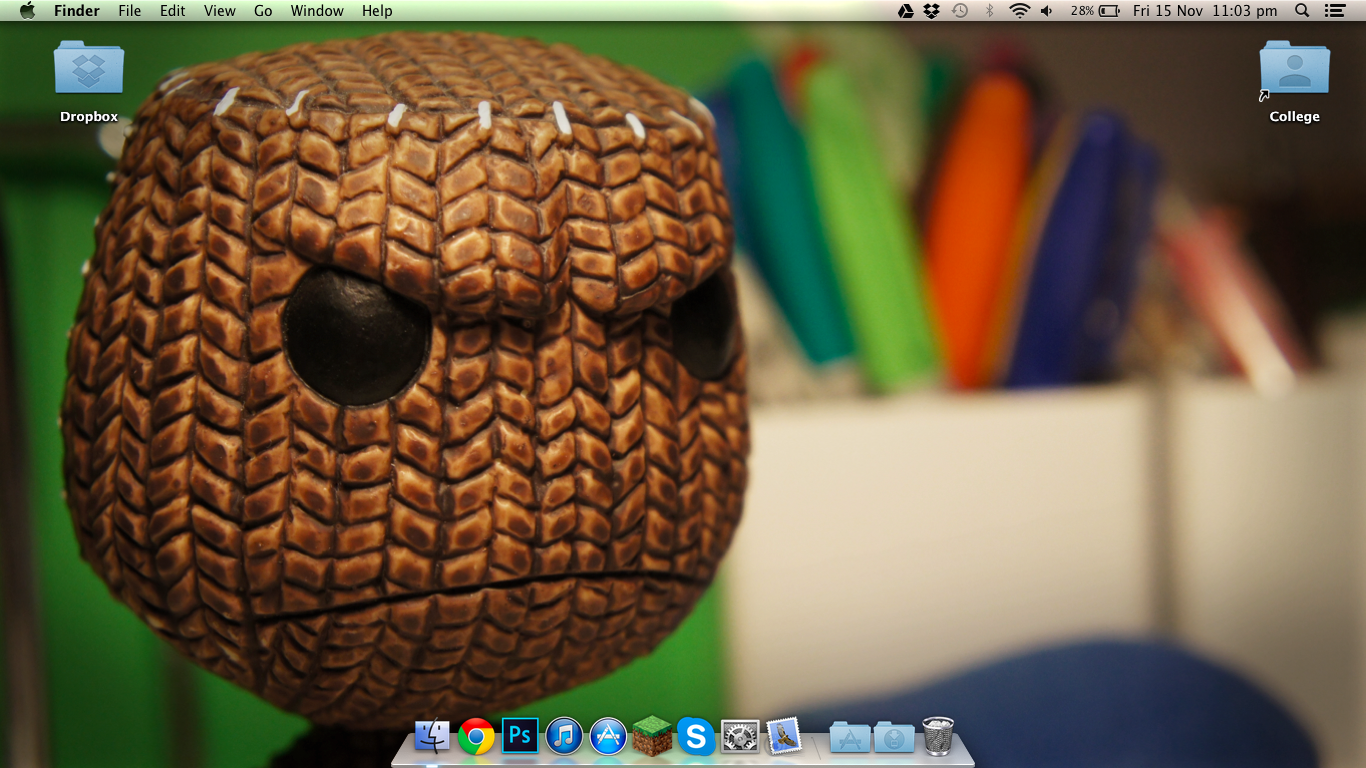Open the Window menu
Screen dimensions: 1366x768
pyautogui.click(x=317, y=11)
